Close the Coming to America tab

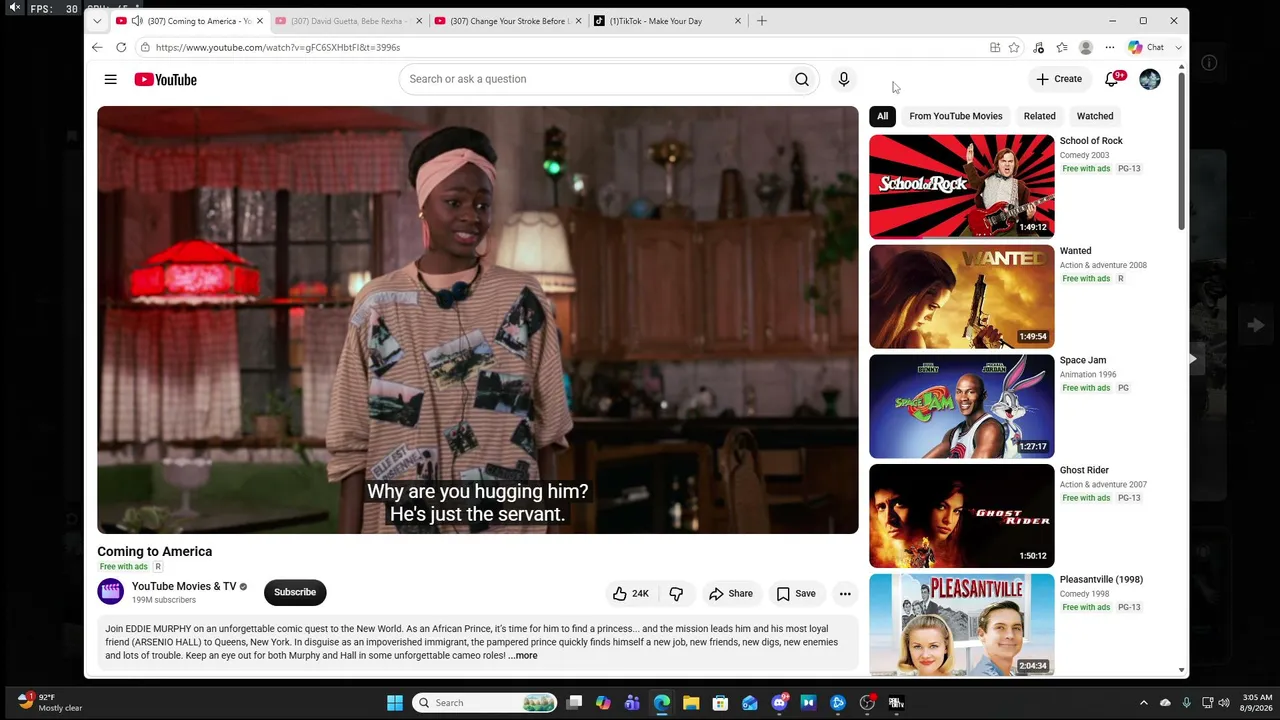coord(260,21)
